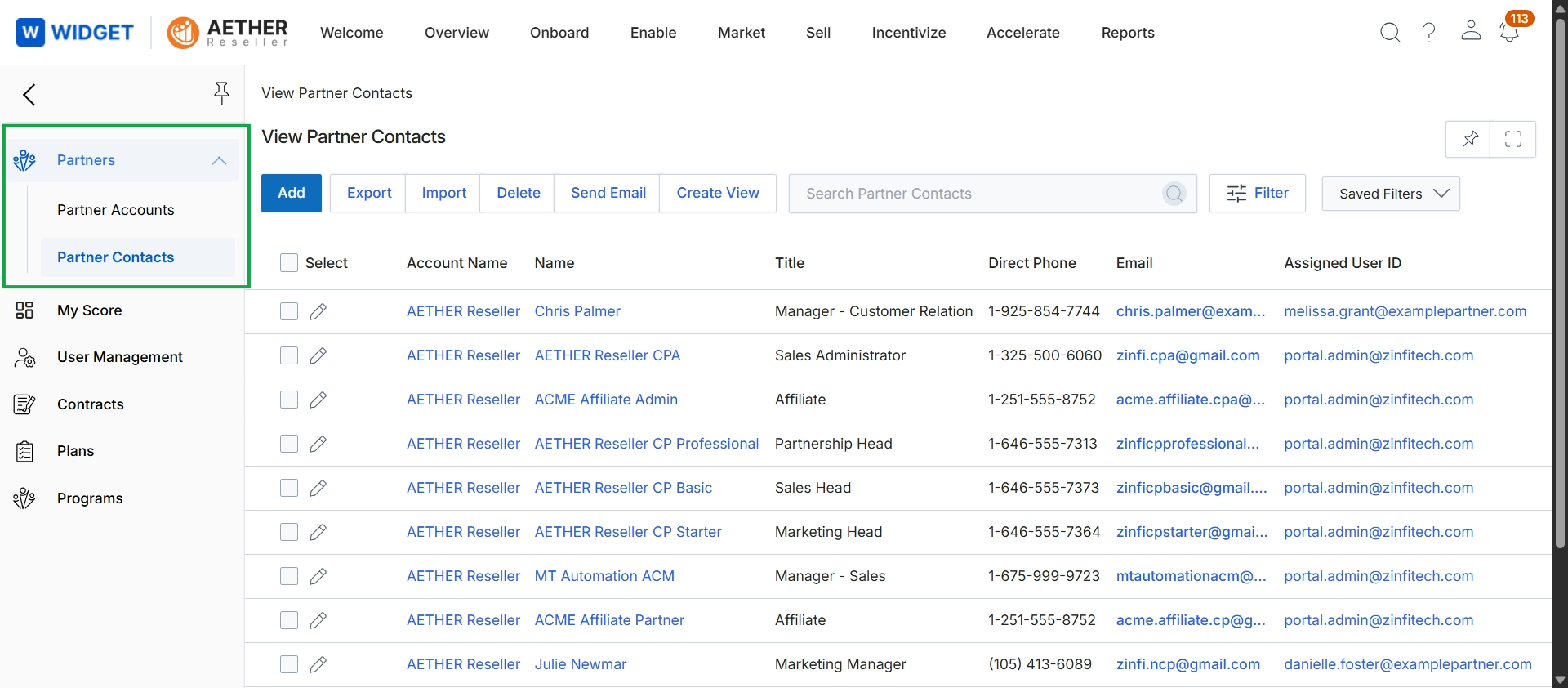The image size is (1568, 688).
Task: Open the Onboard menu
Action: 559,33
